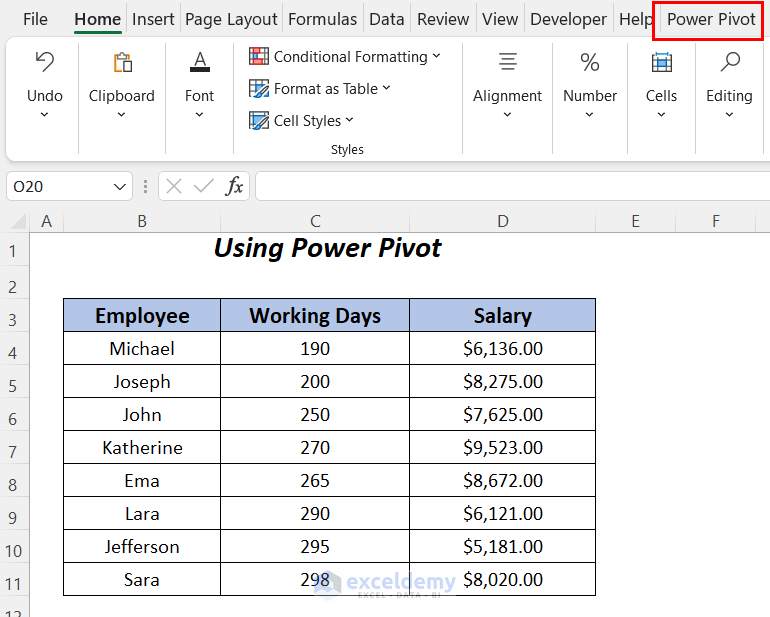Open the Clipboard paste icon
This screenshot has height=617, width=770.
pyautogui.click(x=122, y=62)
